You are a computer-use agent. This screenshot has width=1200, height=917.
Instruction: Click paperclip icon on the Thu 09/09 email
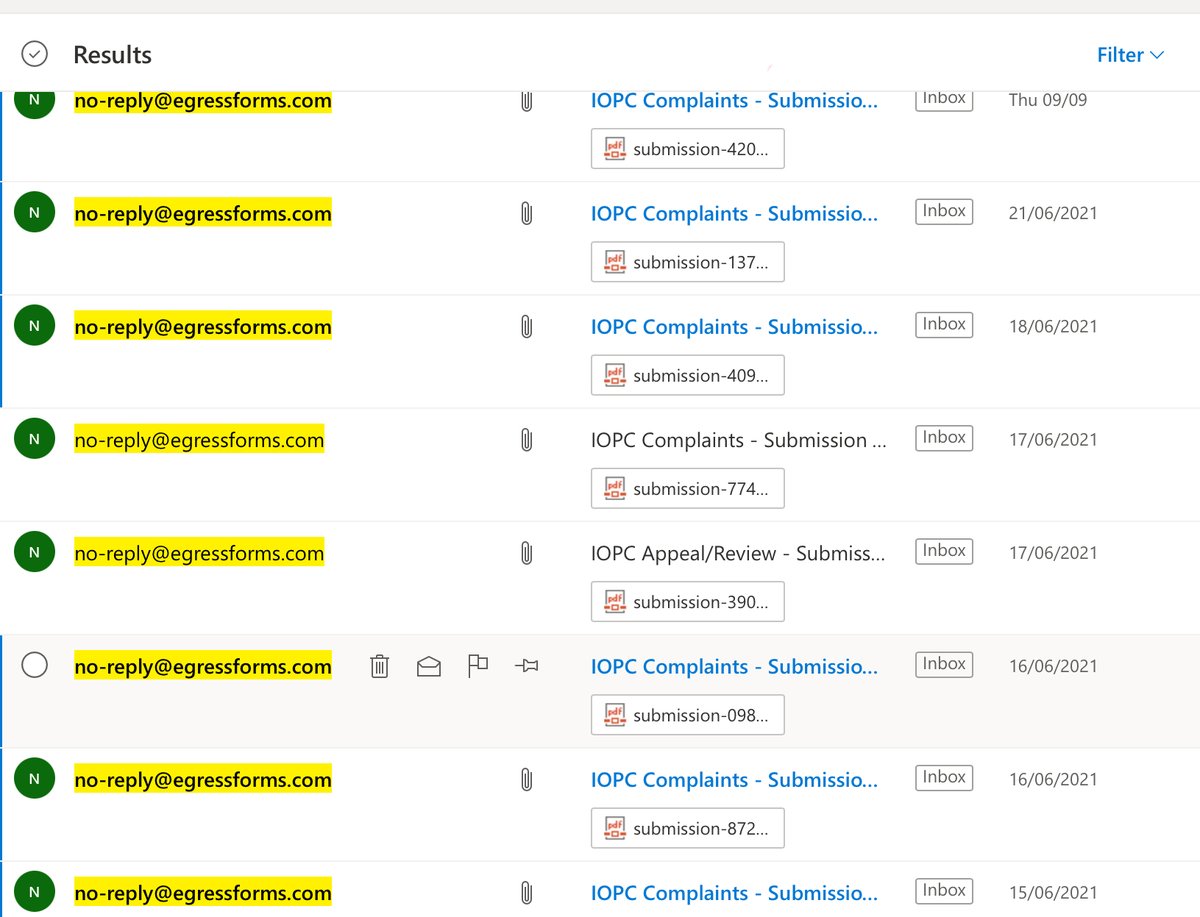(x=526, y=101)
